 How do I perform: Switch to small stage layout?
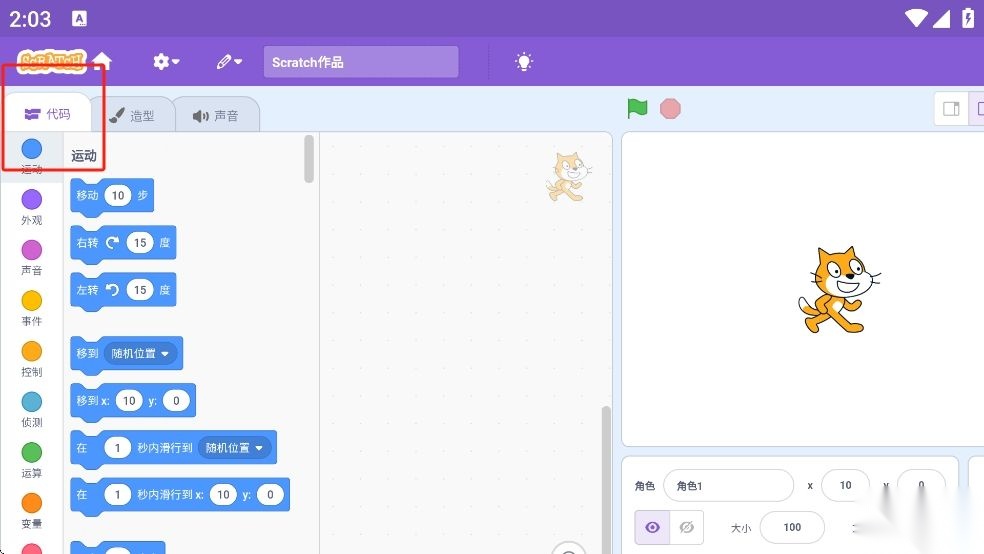[951, 109]
